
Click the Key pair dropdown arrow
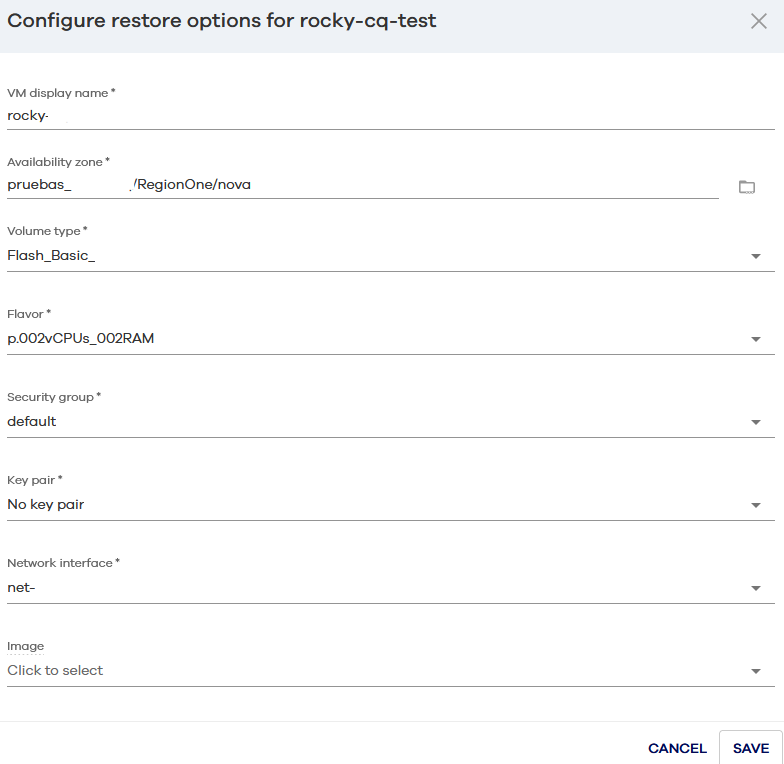click(x=756, y=505)
